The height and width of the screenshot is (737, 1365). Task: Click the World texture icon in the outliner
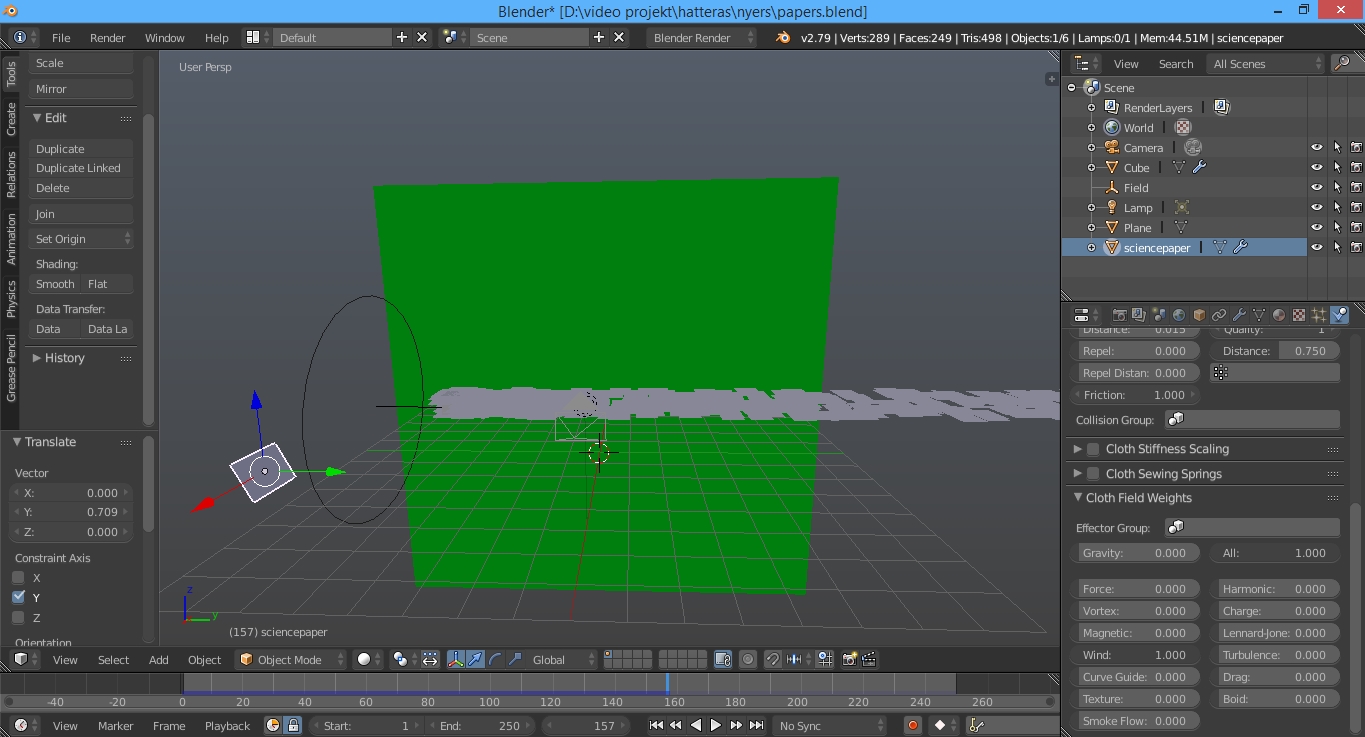[x=1183, y=127]
